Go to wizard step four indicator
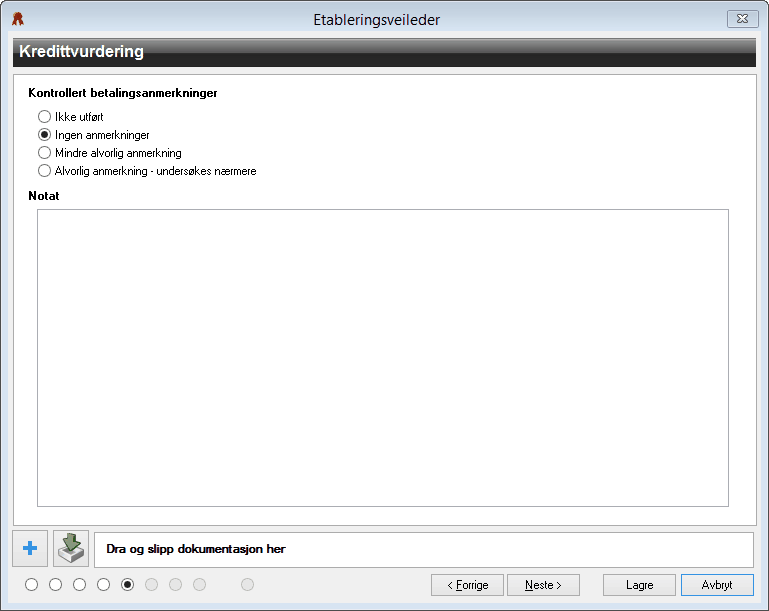The width and height of the screenshot is (769, 611). [x=103, y=585]
